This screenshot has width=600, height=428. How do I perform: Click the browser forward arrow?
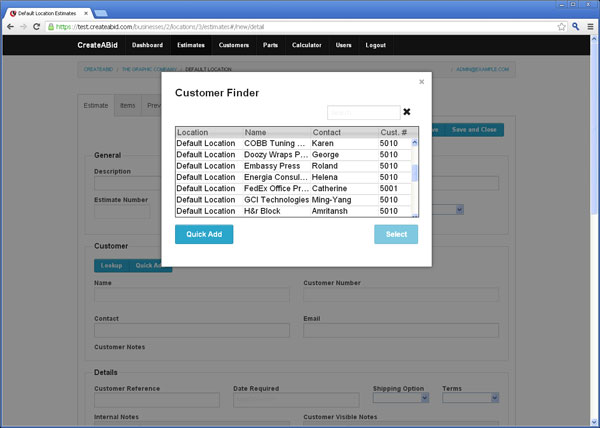23,26
